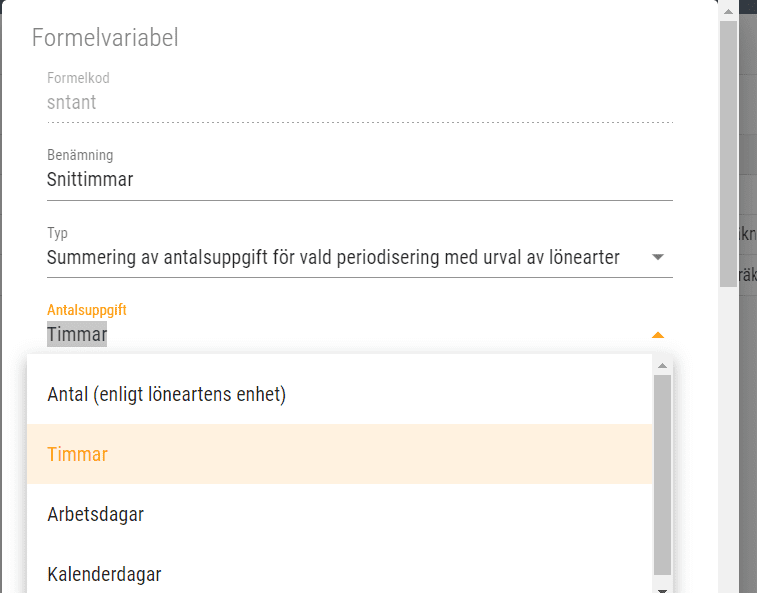Click the option list's scroll-down arrow

pos(662,590)
